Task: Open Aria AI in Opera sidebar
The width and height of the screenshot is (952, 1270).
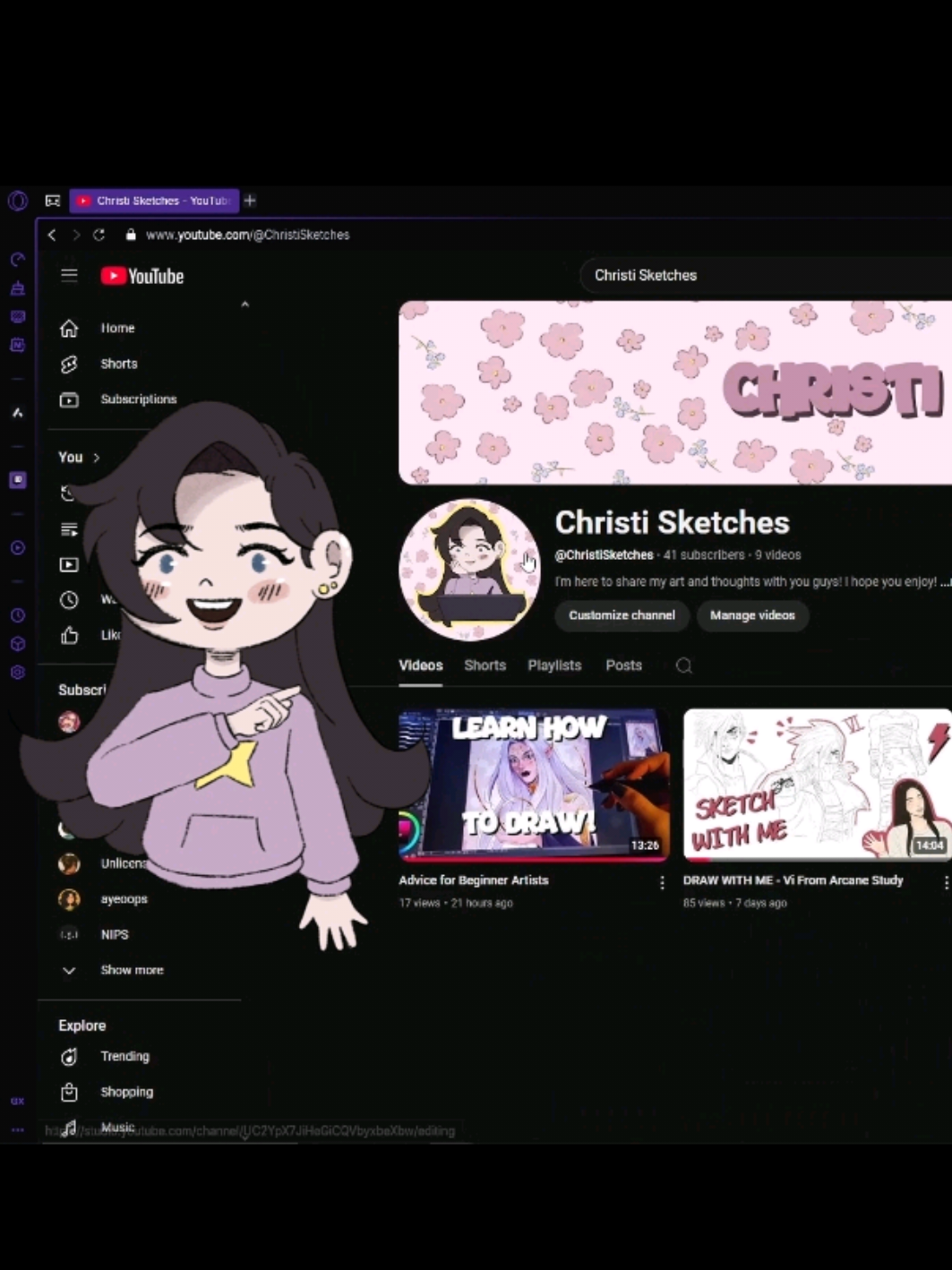Action: [x=17, y=412]
